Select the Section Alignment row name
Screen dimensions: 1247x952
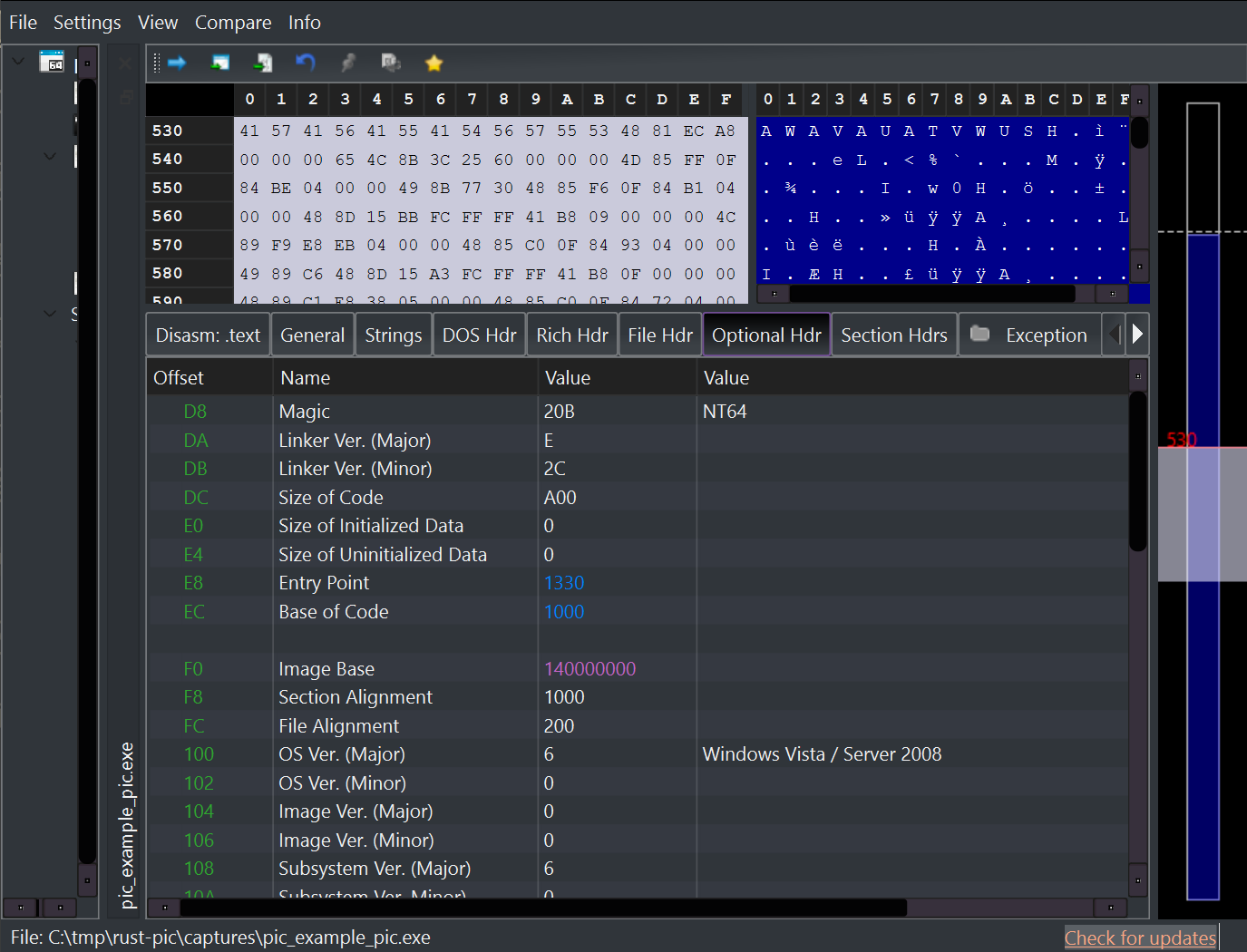tap(356, 697)
